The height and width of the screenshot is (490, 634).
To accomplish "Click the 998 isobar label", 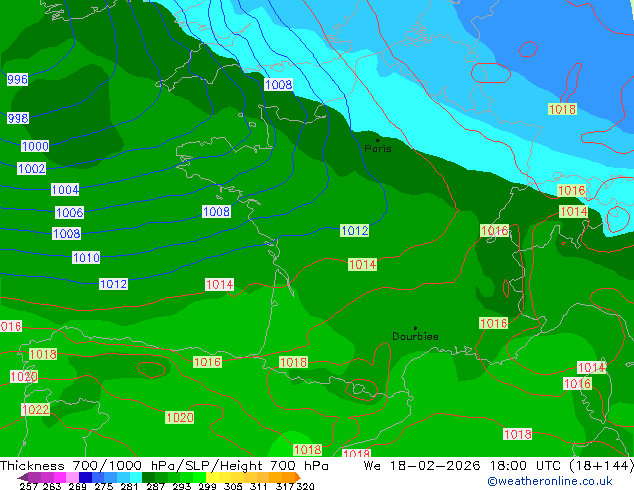I will click(18, 118).
